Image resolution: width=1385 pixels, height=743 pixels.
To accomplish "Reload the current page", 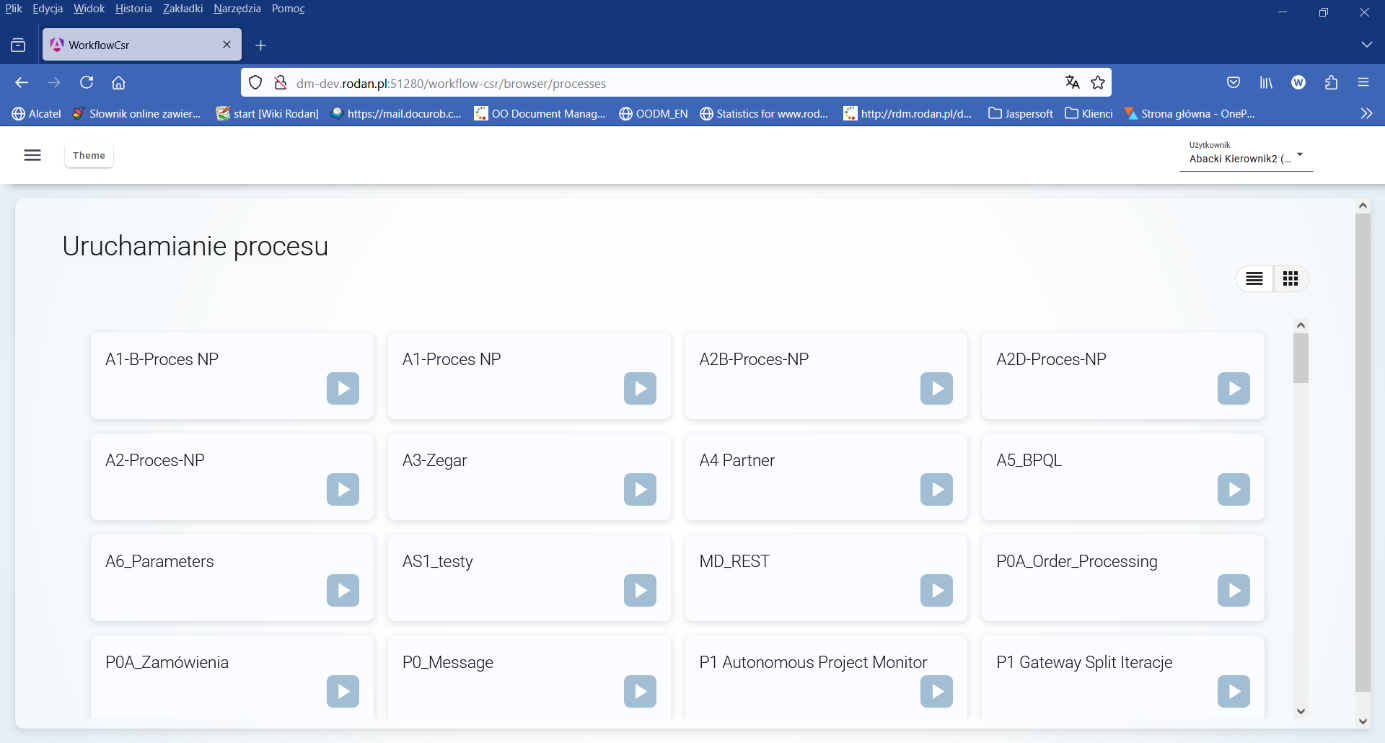I will point(86,83).
